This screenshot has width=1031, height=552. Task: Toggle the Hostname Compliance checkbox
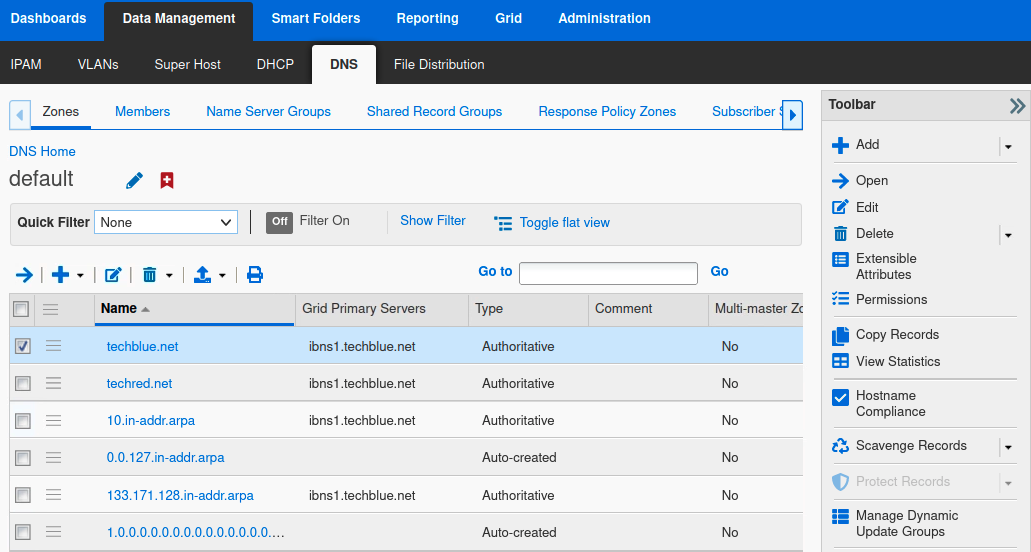(x=840, y=397)
